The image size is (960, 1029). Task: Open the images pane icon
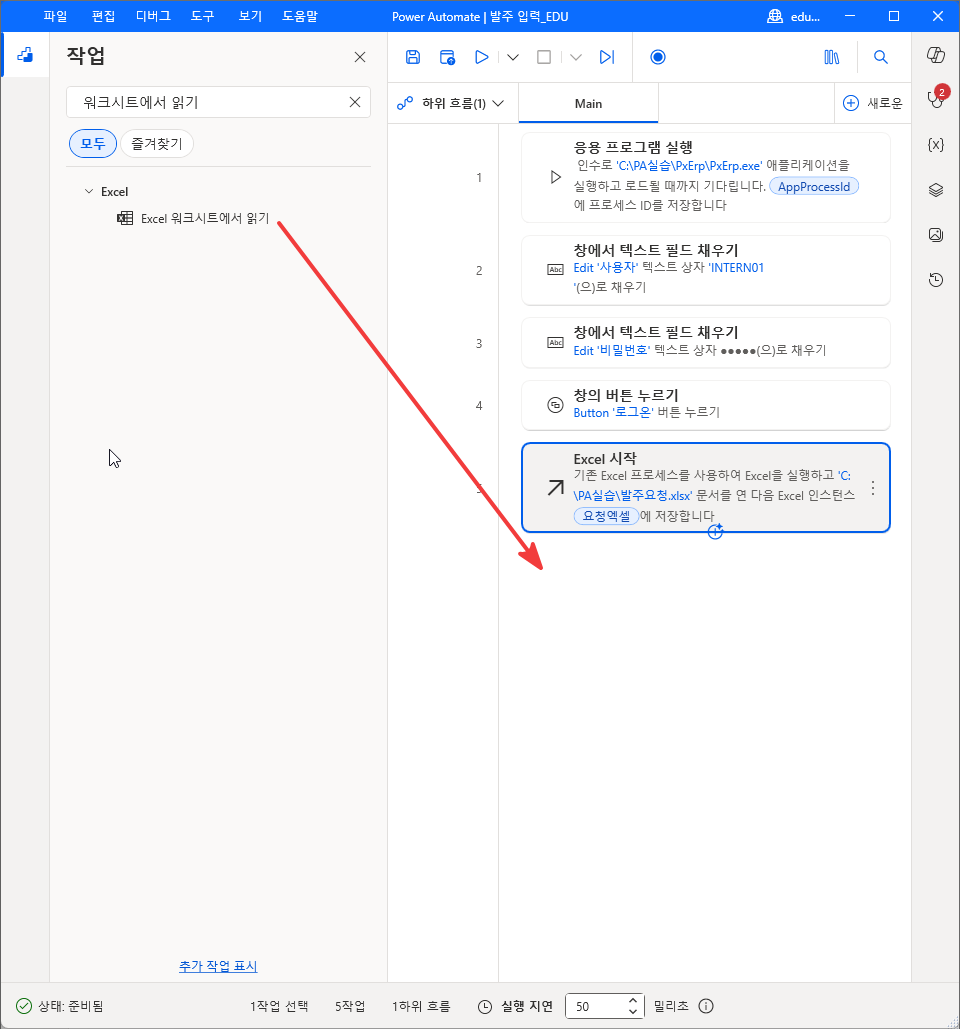click(x=936, y=235)
